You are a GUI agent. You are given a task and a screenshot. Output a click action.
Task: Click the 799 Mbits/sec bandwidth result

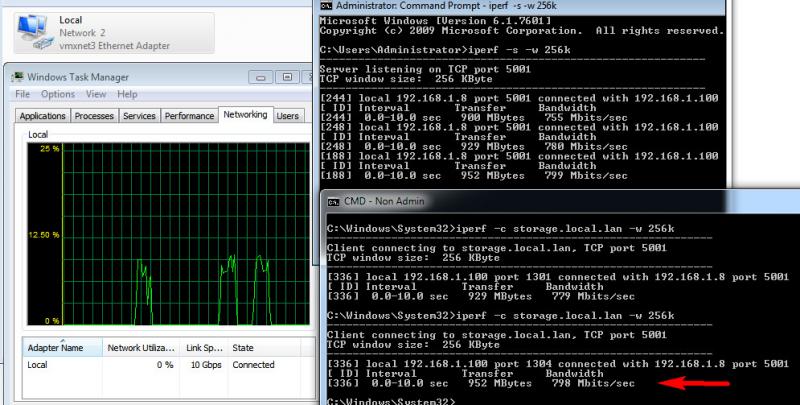(x=586, y=175)
